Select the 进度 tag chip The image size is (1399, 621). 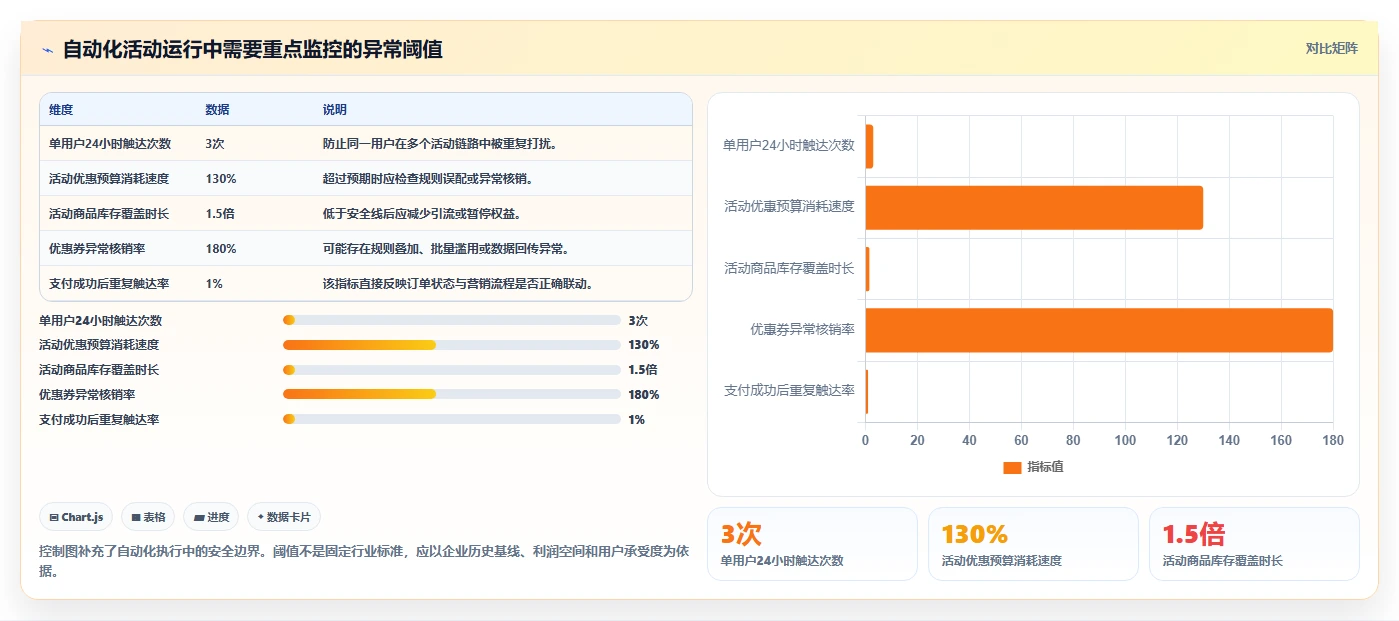pyautogui.click(x=211, y=517)
